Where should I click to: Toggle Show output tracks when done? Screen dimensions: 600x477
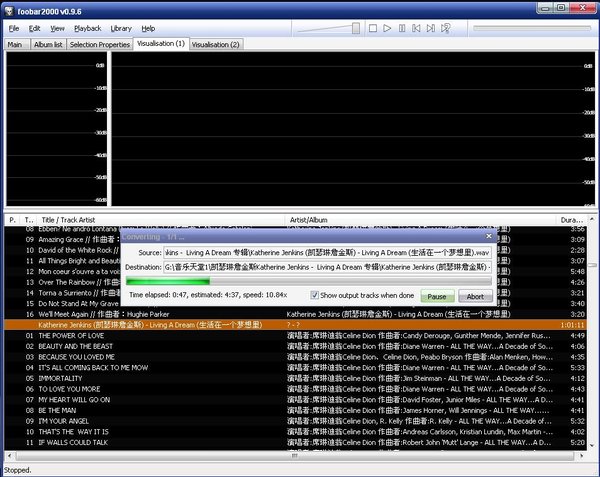(x=315, y=295)
